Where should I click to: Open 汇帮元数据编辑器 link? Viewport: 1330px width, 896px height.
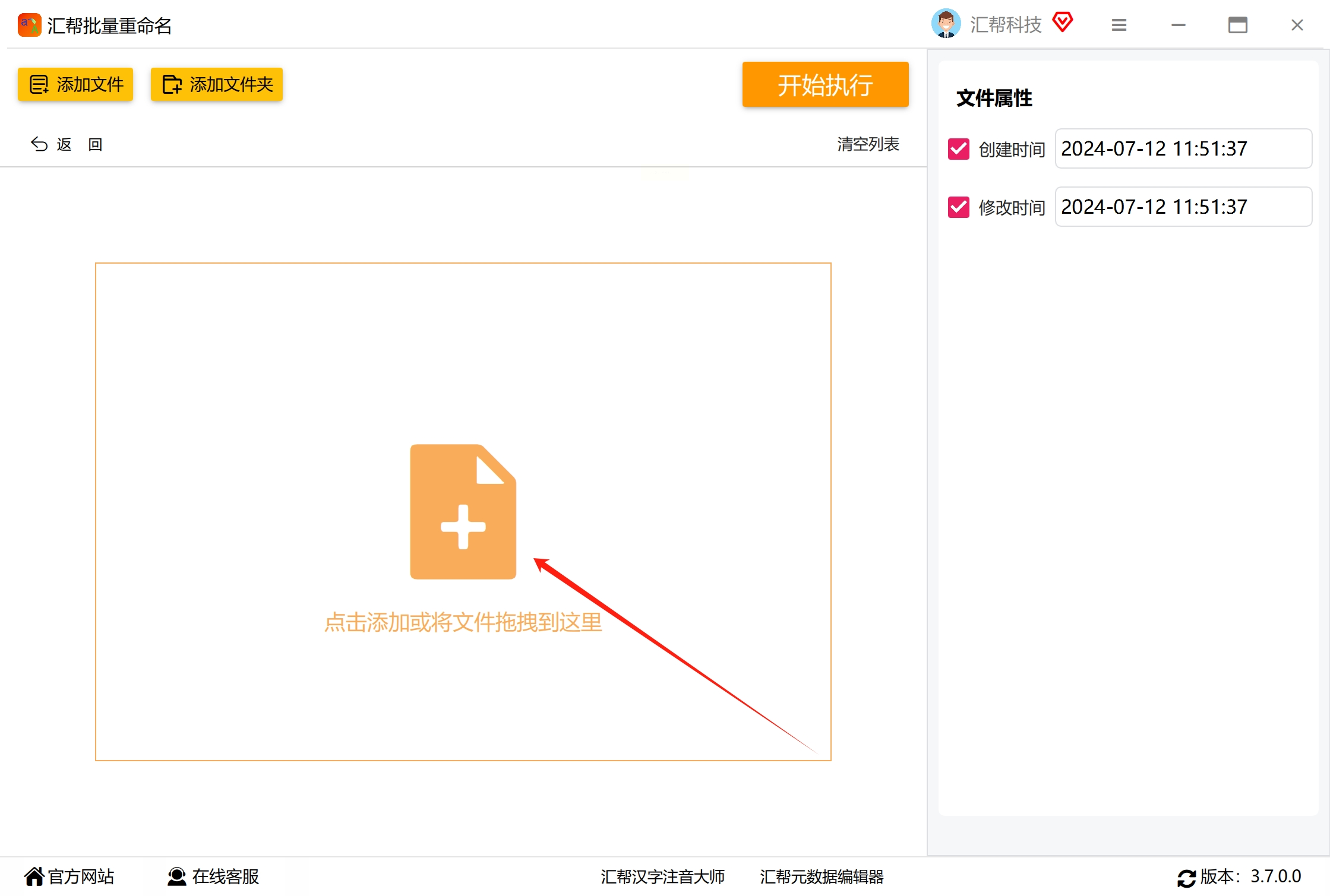pos(821,876)
